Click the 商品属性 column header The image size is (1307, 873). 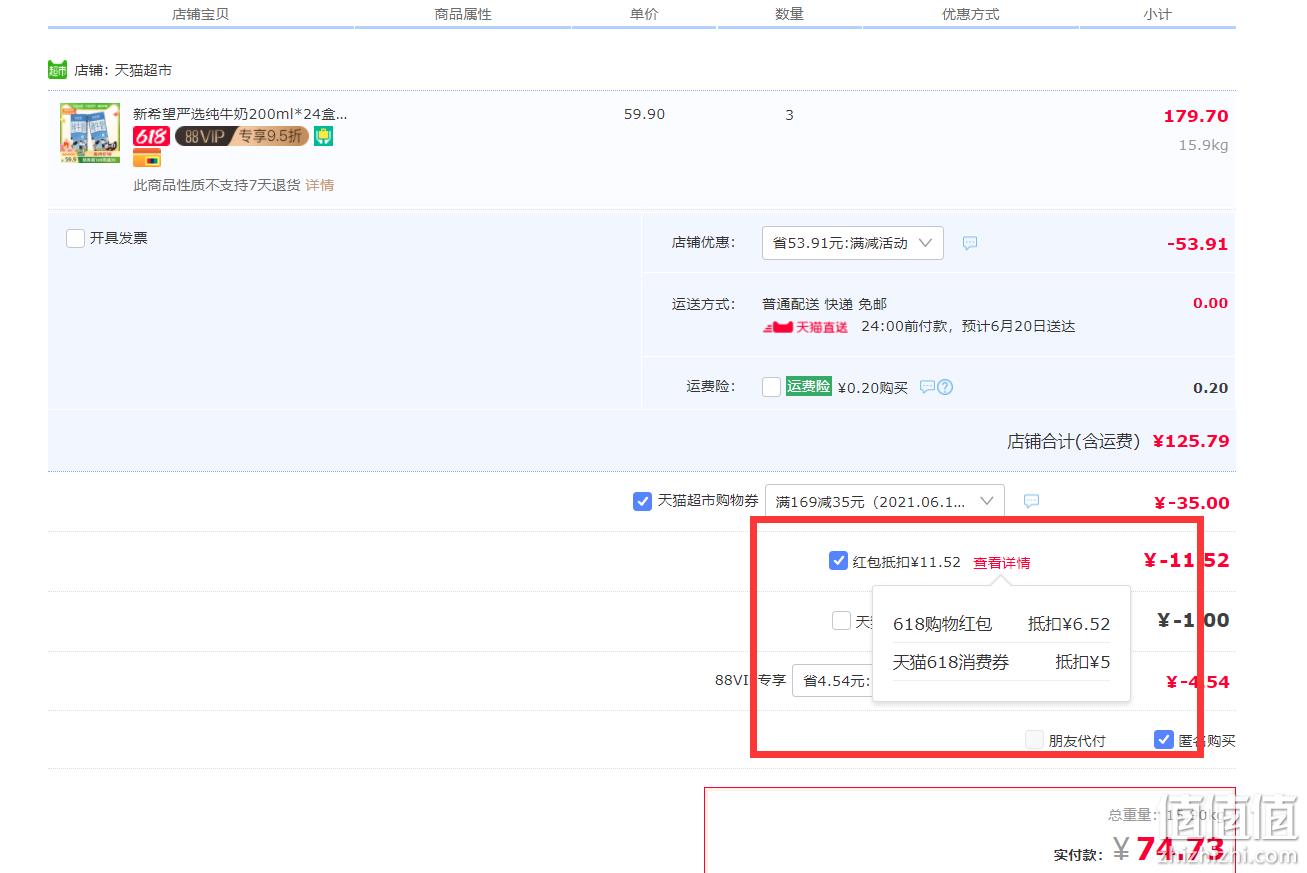(x=463, y=14)
